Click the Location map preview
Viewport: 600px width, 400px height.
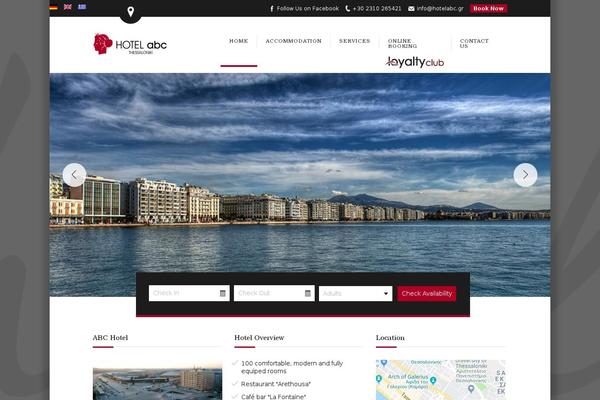click(440, 380)
